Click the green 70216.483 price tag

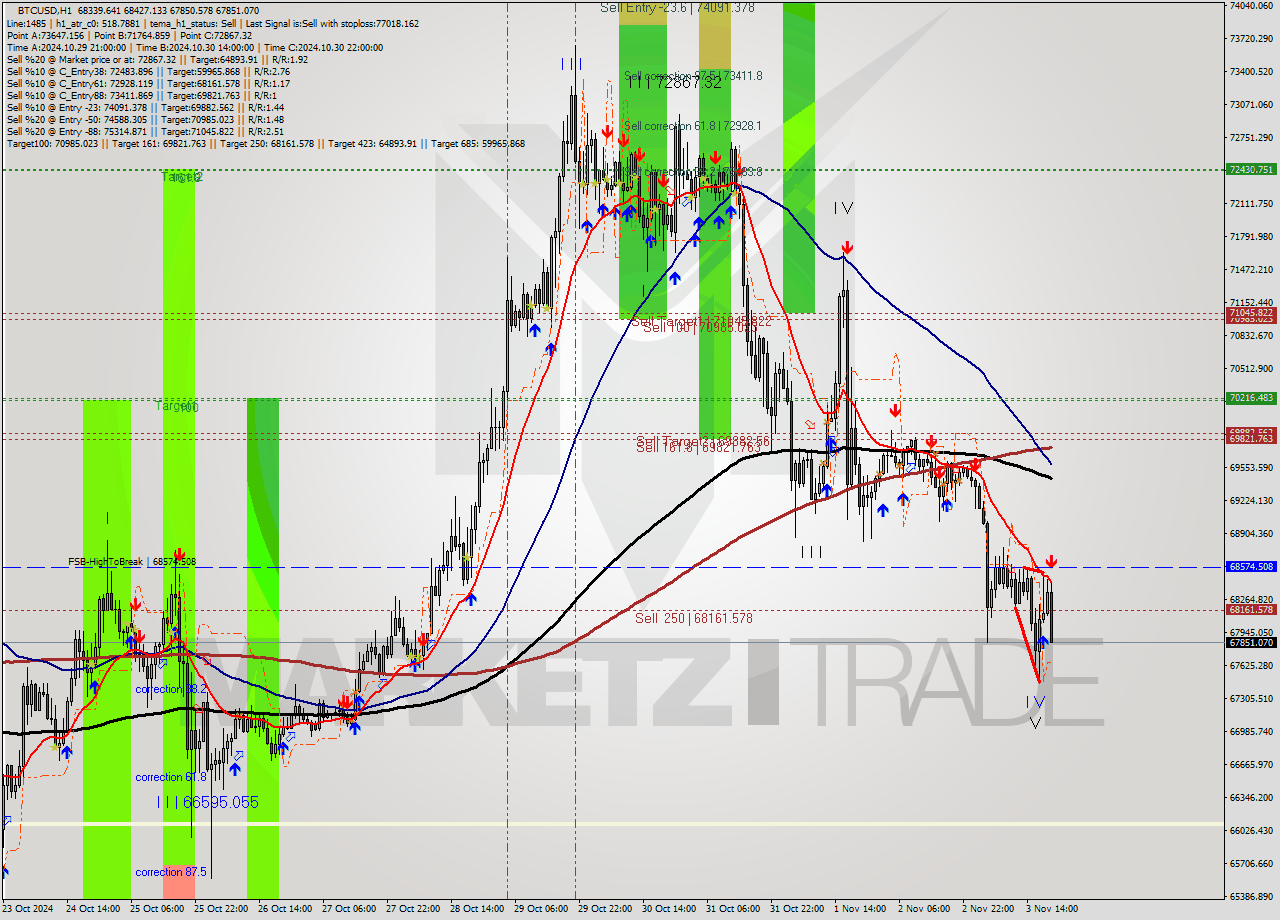click(1251, 398)
